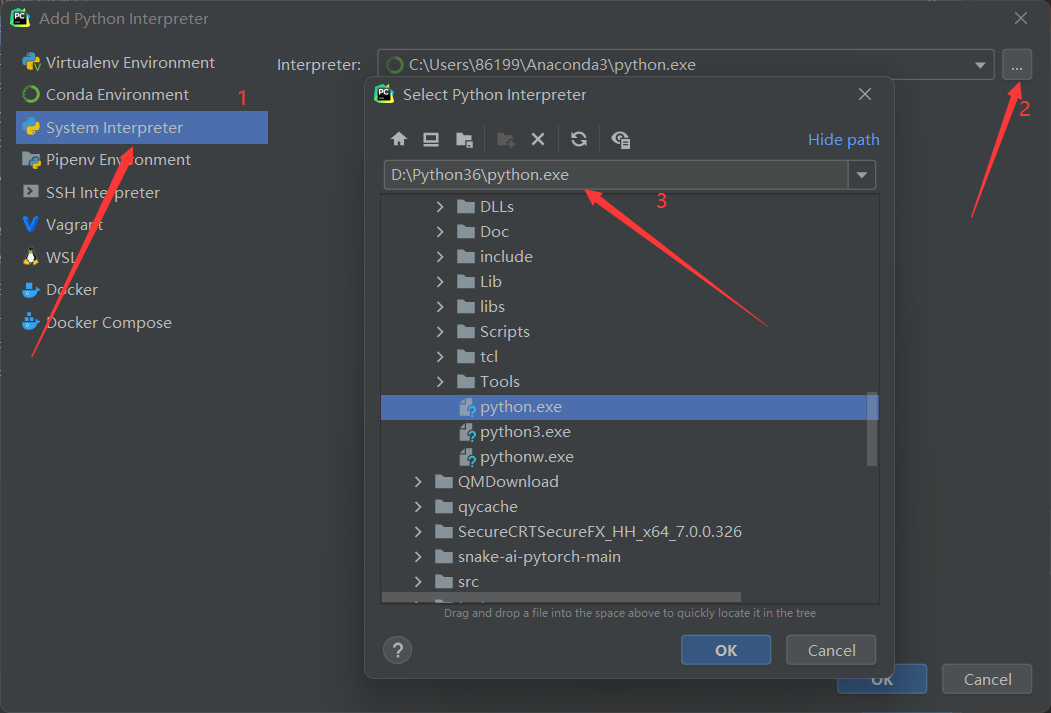This screenshot has width=1051, height=713.
Task: Select the pythonw.exe file
Action: pos(629,457)
